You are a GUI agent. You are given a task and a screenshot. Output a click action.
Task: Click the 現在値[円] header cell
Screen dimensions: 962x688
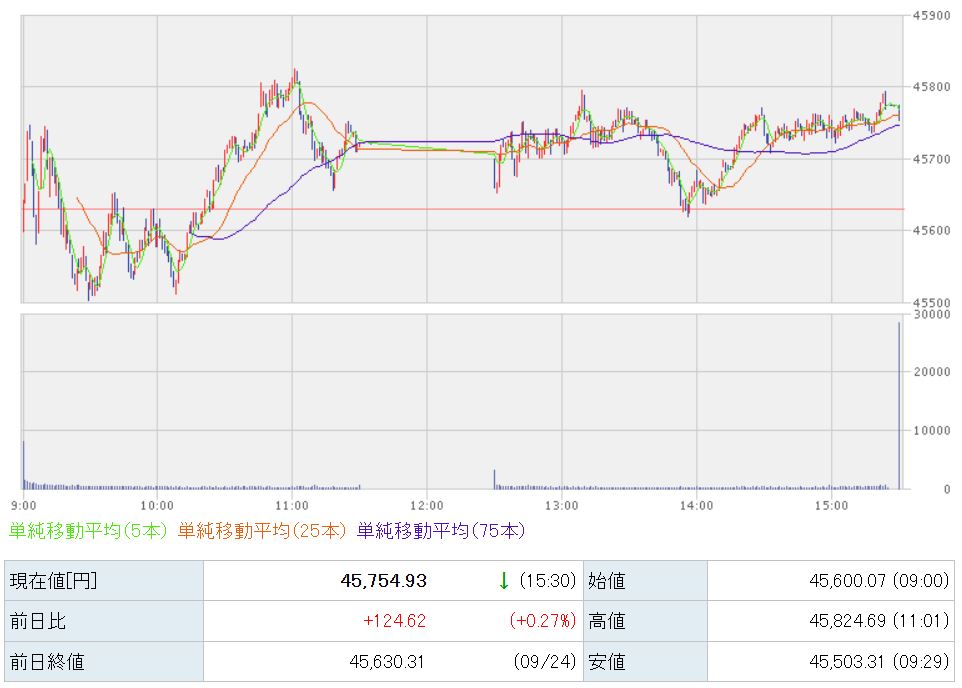(104, 581)
